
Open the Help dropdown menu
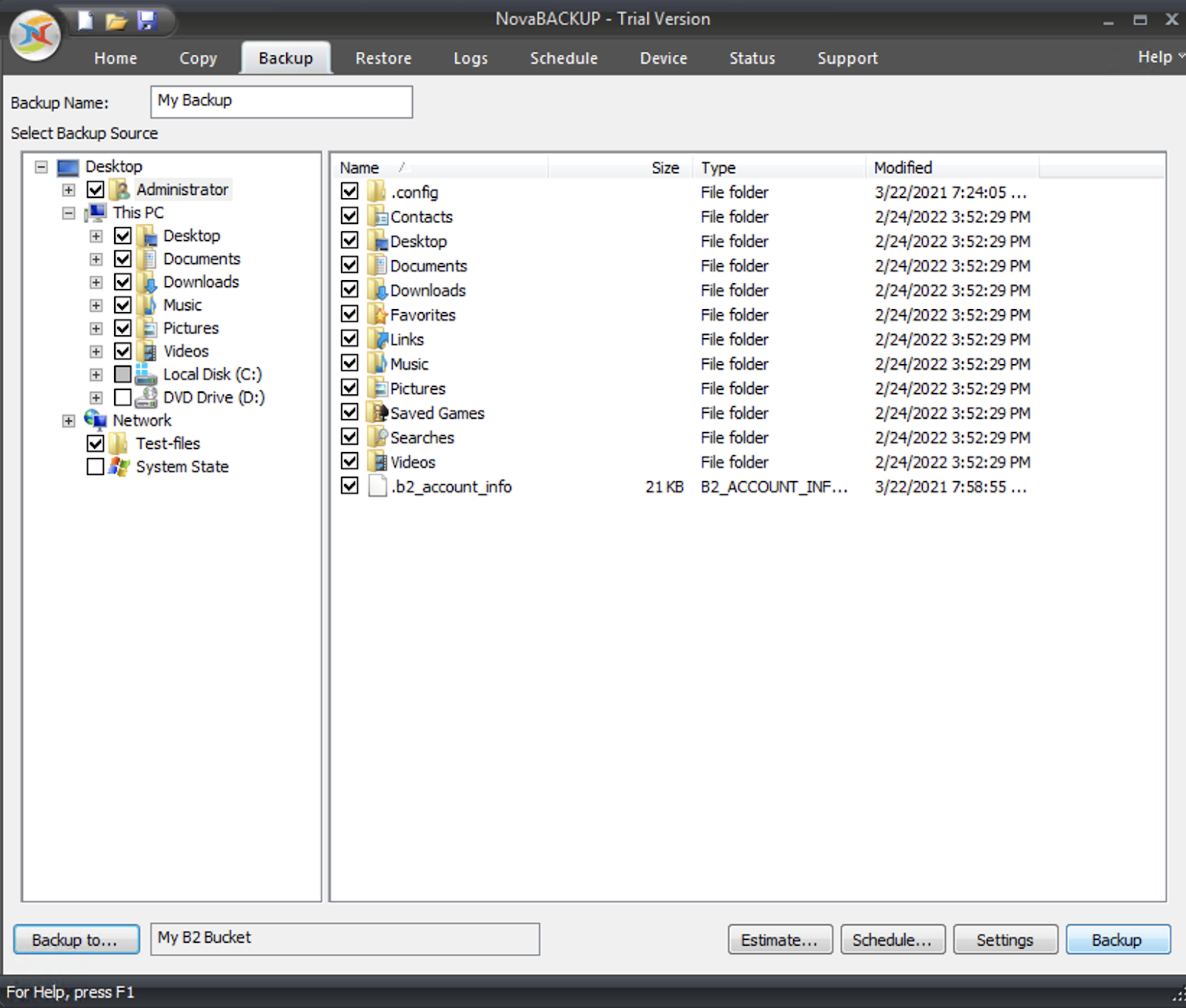pyautogui.click(x=1160, y=57)
